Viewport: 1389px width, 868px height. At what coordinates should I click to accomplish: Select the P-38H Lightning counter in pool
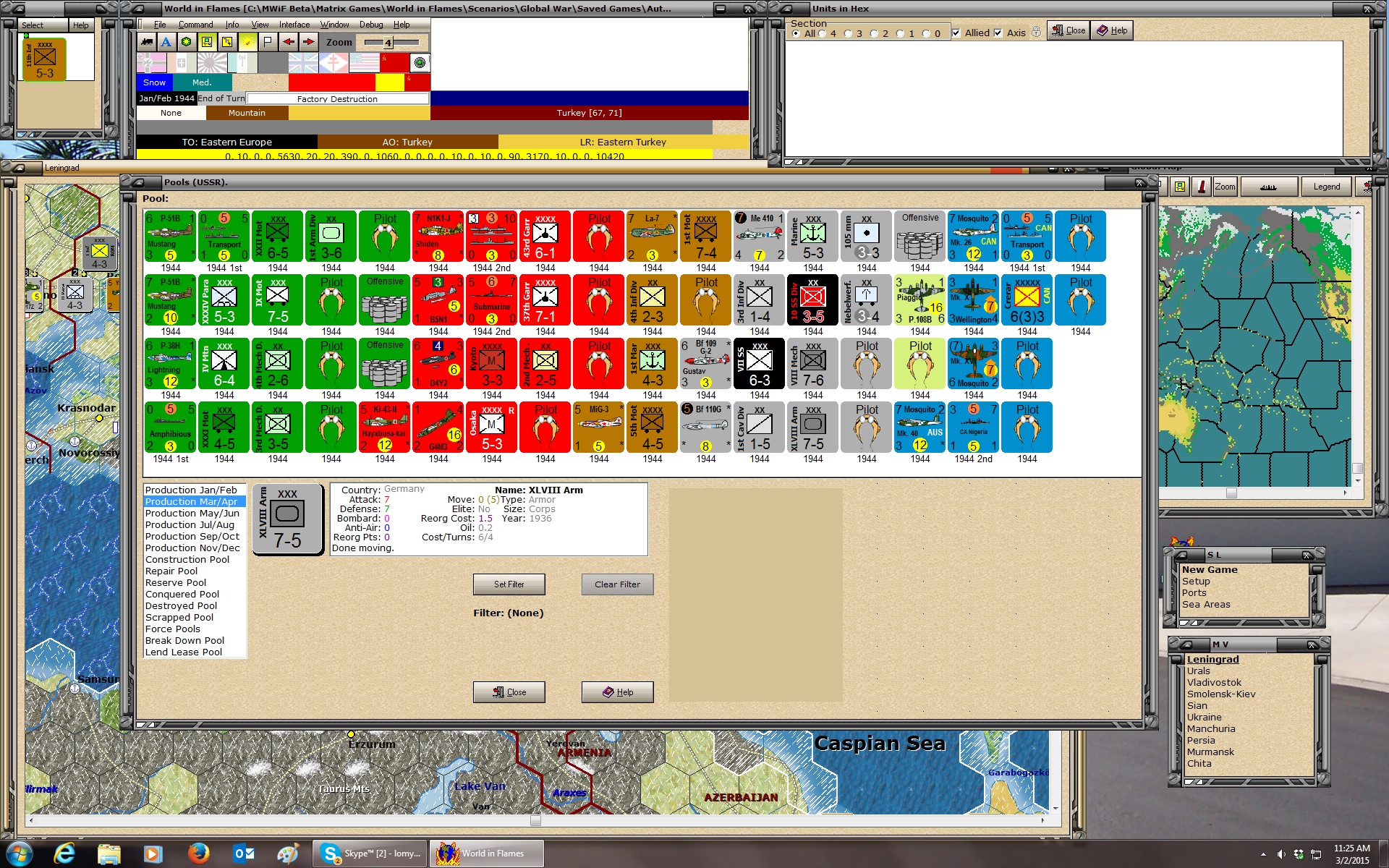click(x=171, y=364)
